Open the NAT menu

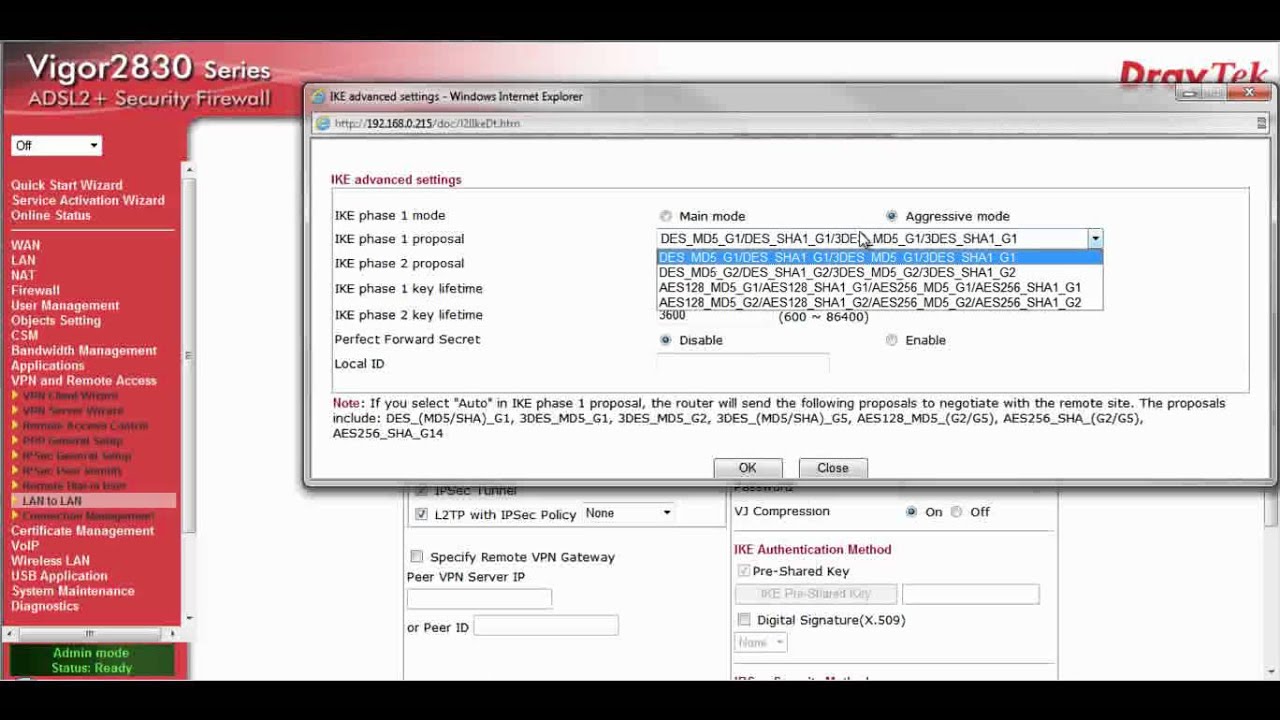[23, 275]
